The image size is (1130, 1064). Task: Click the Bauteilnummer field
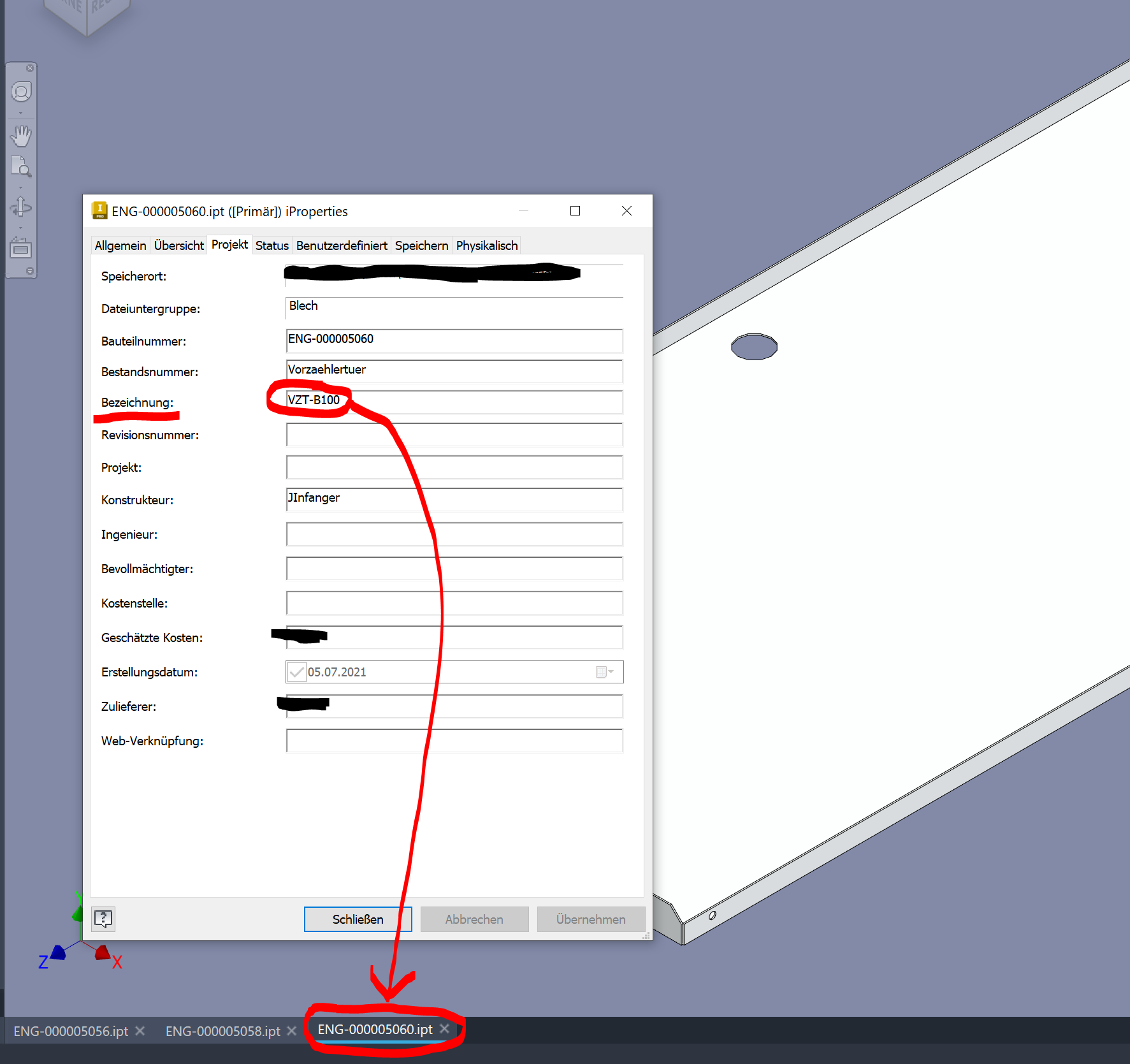(x=454, y=340)
